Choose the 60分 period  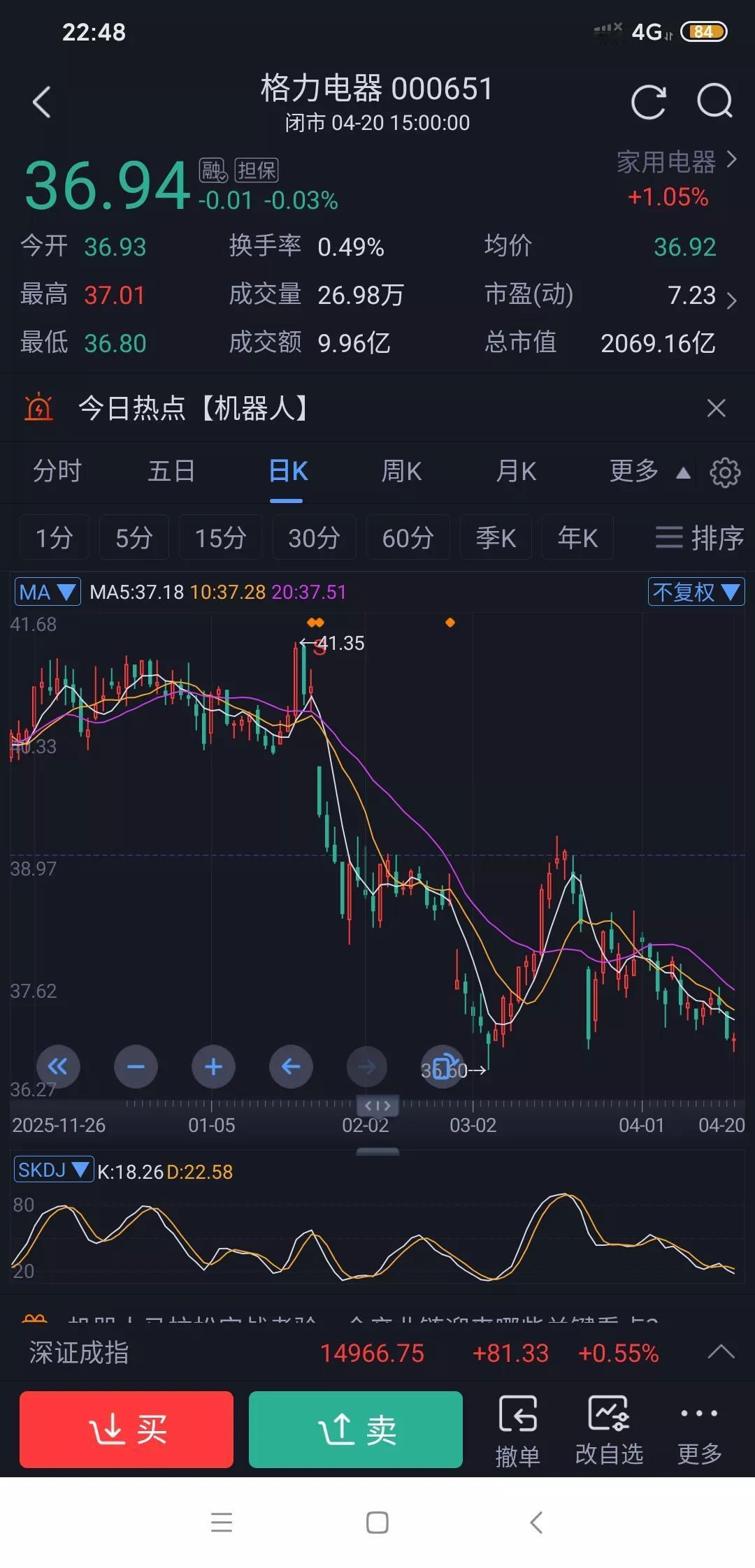tap(408, 537)
